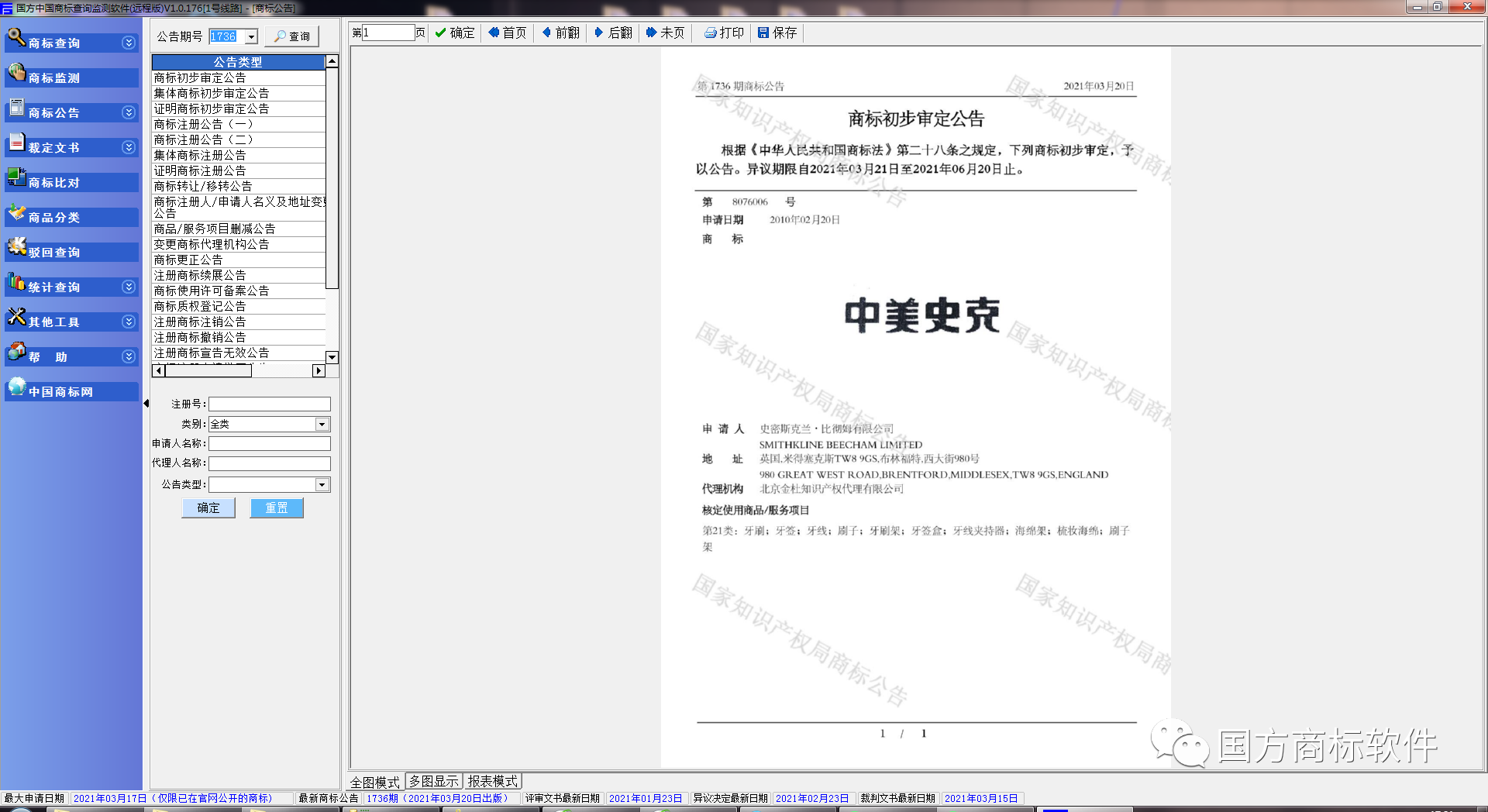1488x812 pixels.
Task: Click the 驳回查询 sidebar icon
Action: pos(16,247)
